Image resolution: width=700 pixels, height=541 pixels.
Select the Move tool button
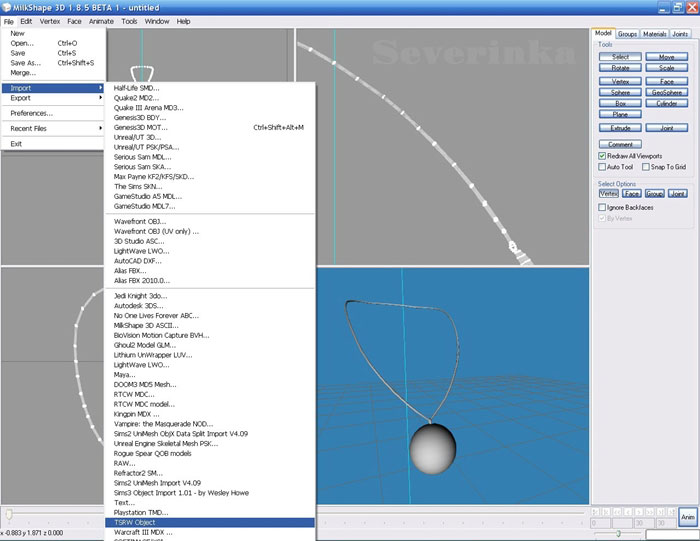(666, 57)
